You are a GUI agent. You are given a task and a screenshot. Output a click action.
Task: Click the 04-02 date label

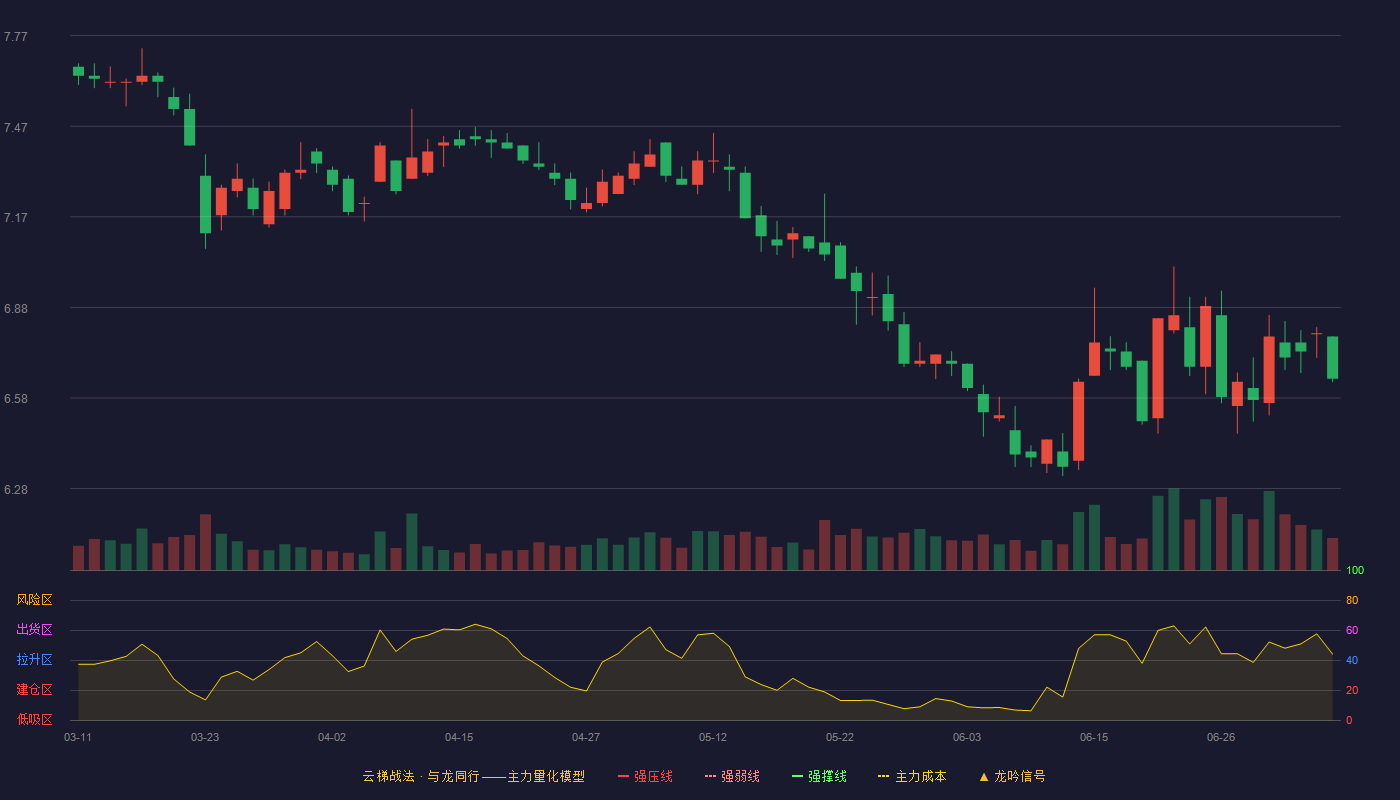332,737
